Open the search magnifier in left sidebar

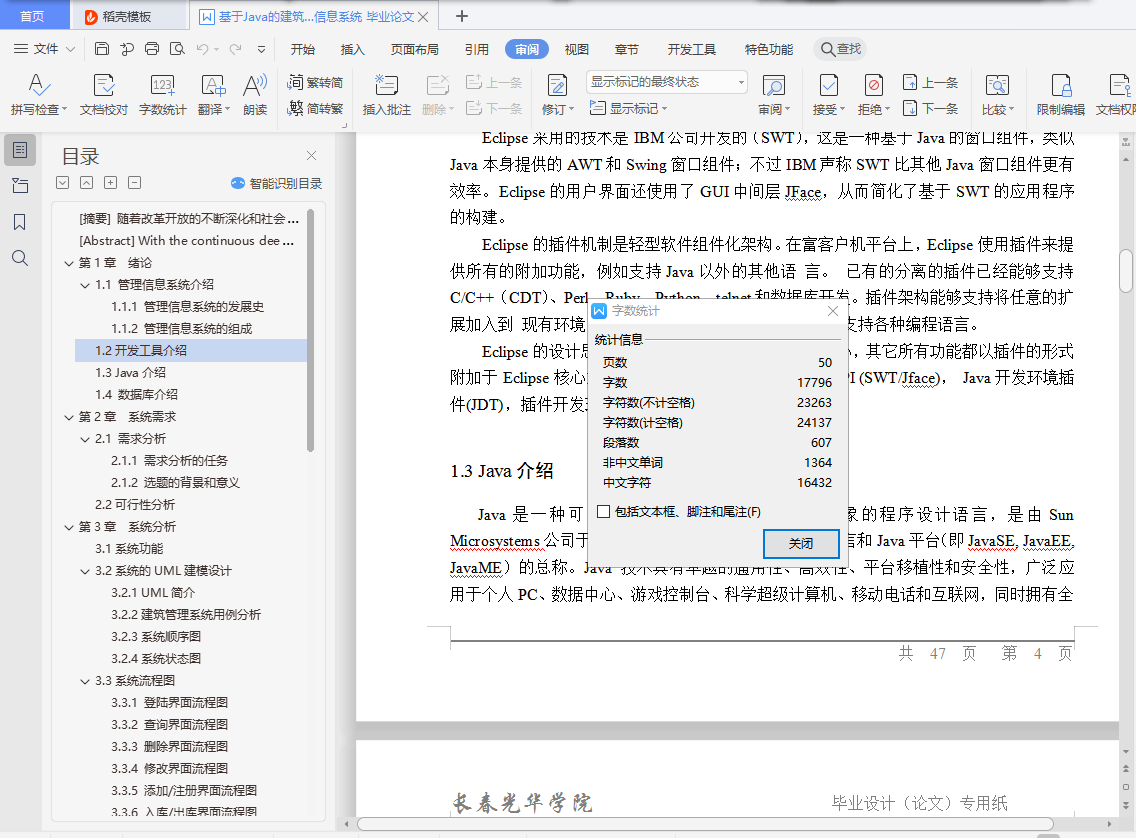tap(20, 258)
